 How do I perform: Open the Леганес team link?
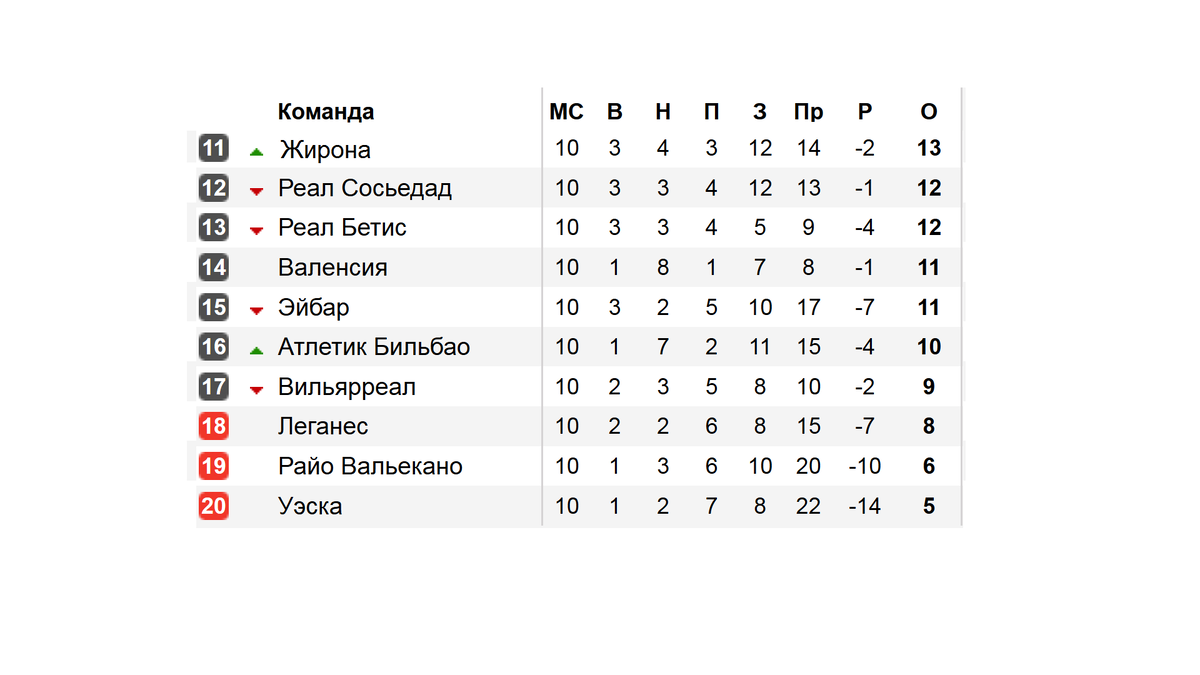click(x=323, y=426)
